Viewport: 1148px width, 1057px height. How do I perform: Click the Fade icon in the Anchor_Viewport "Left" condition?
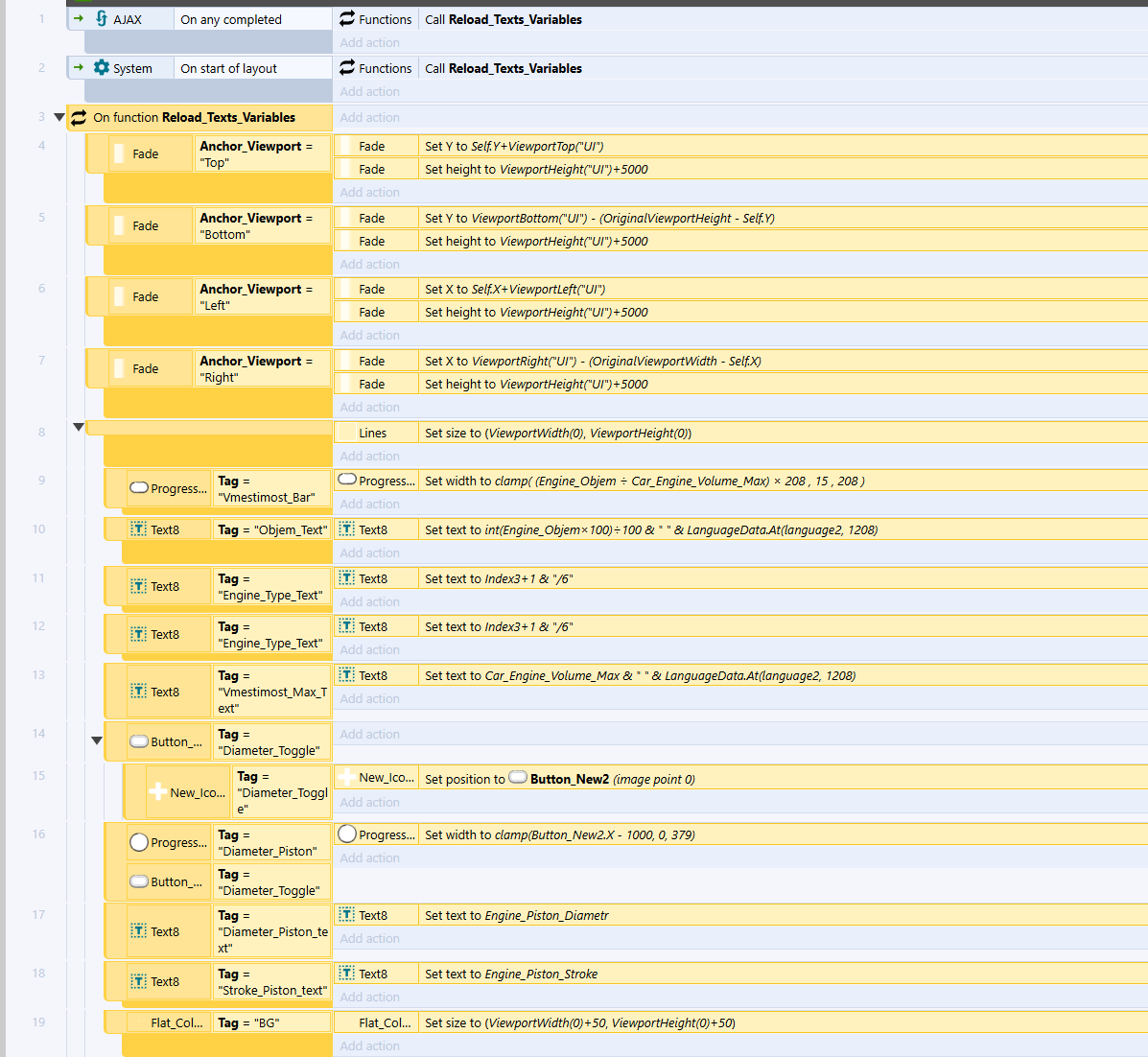[x=119, y=296]
